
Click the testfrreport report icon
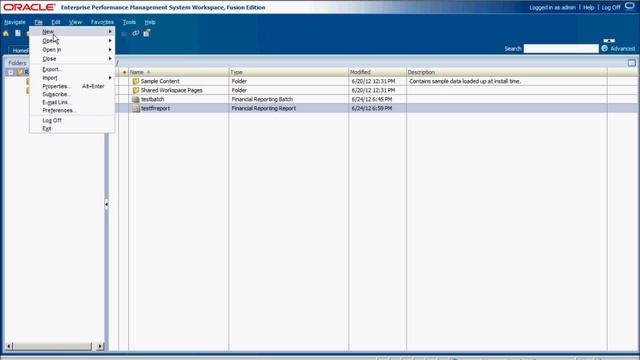click(x=136, y=108)
